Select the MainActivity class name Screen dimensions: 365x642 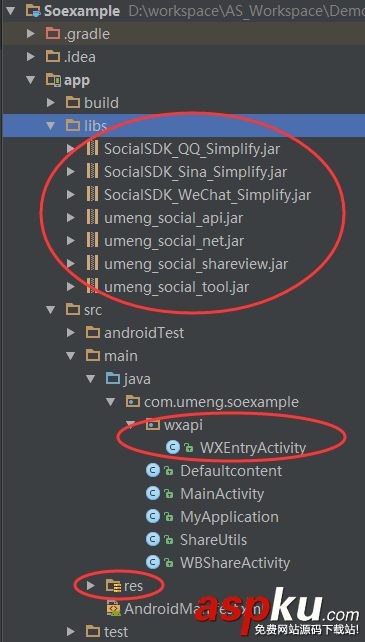(x=222, y=494)
